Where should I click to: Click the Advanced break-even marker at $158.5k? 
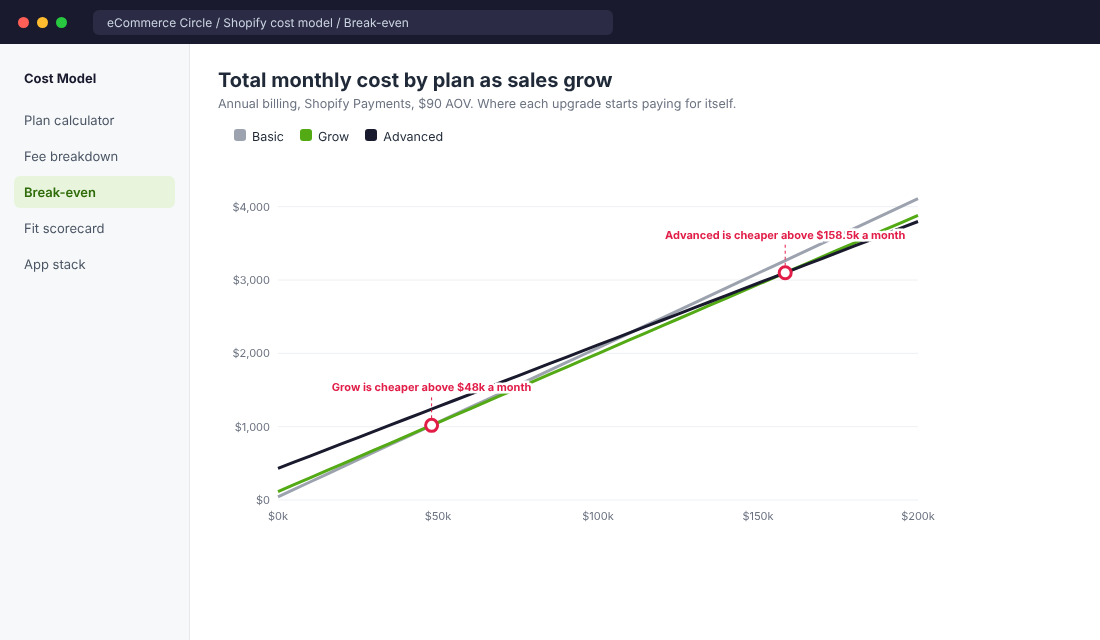click(x=785, y=272)
